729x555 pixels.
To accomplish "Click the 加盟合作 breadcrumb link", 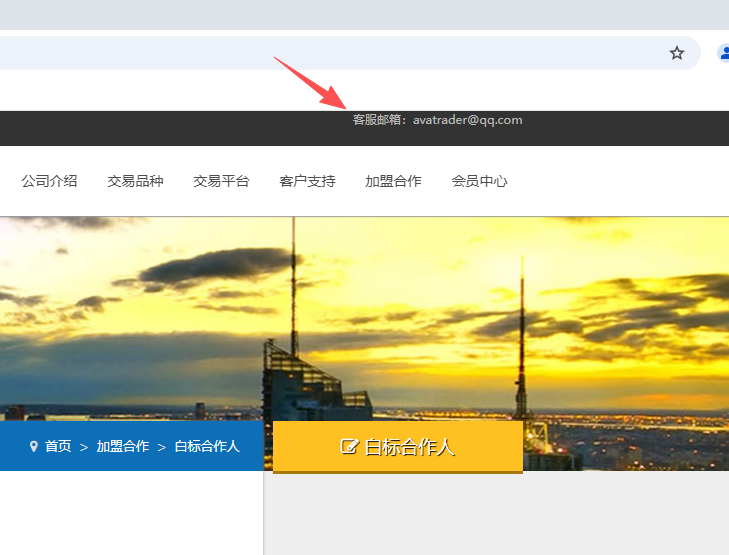I will [123, 446].
